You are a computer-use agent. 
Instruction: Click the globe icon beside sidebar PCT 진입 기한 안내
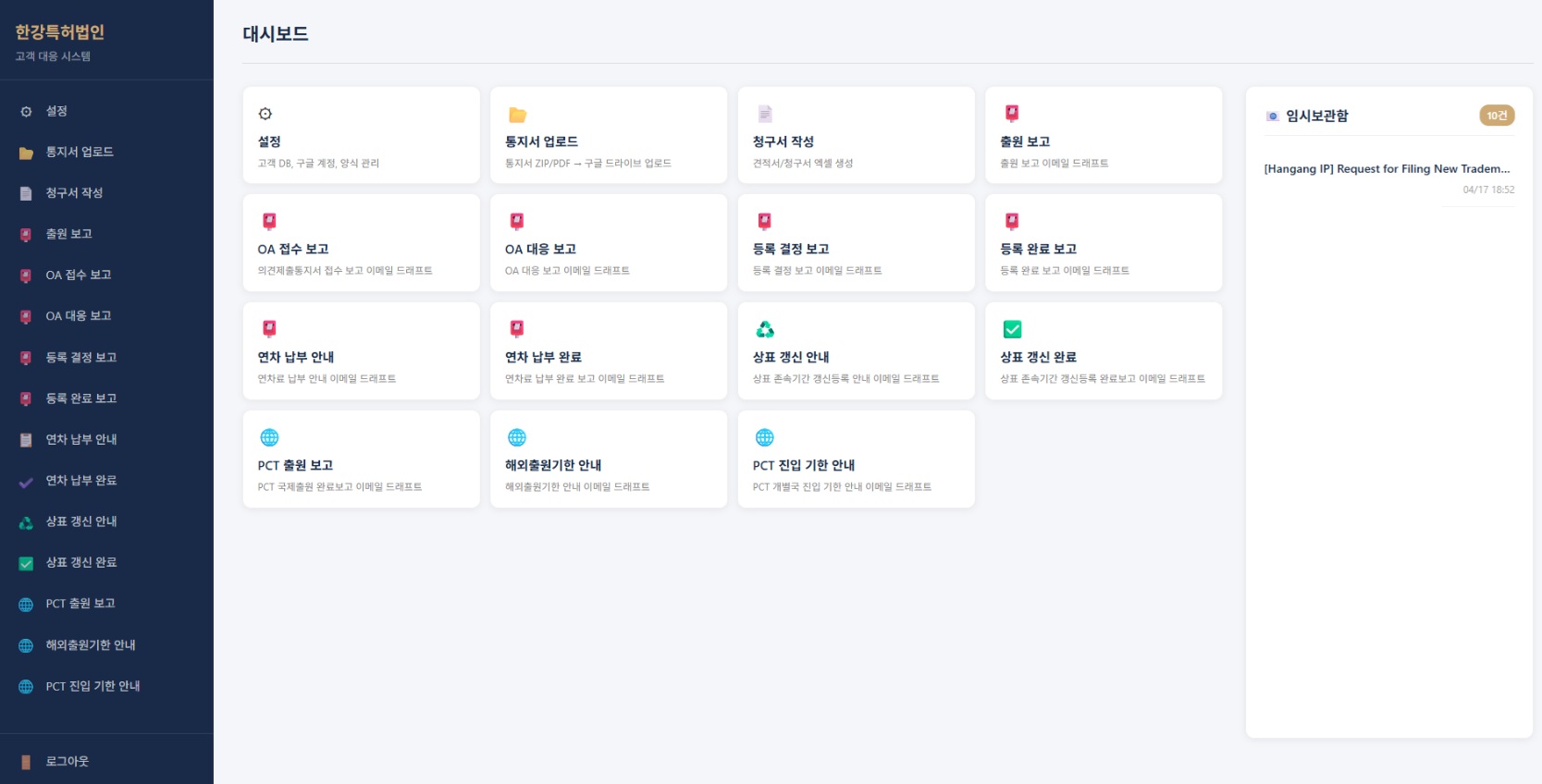coord(26,687)
